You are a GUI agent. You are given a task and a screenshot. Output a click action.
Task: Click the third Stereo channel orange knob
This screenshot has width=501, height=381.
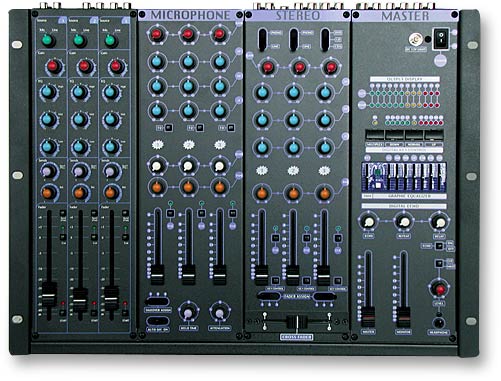tap(324, 193)
